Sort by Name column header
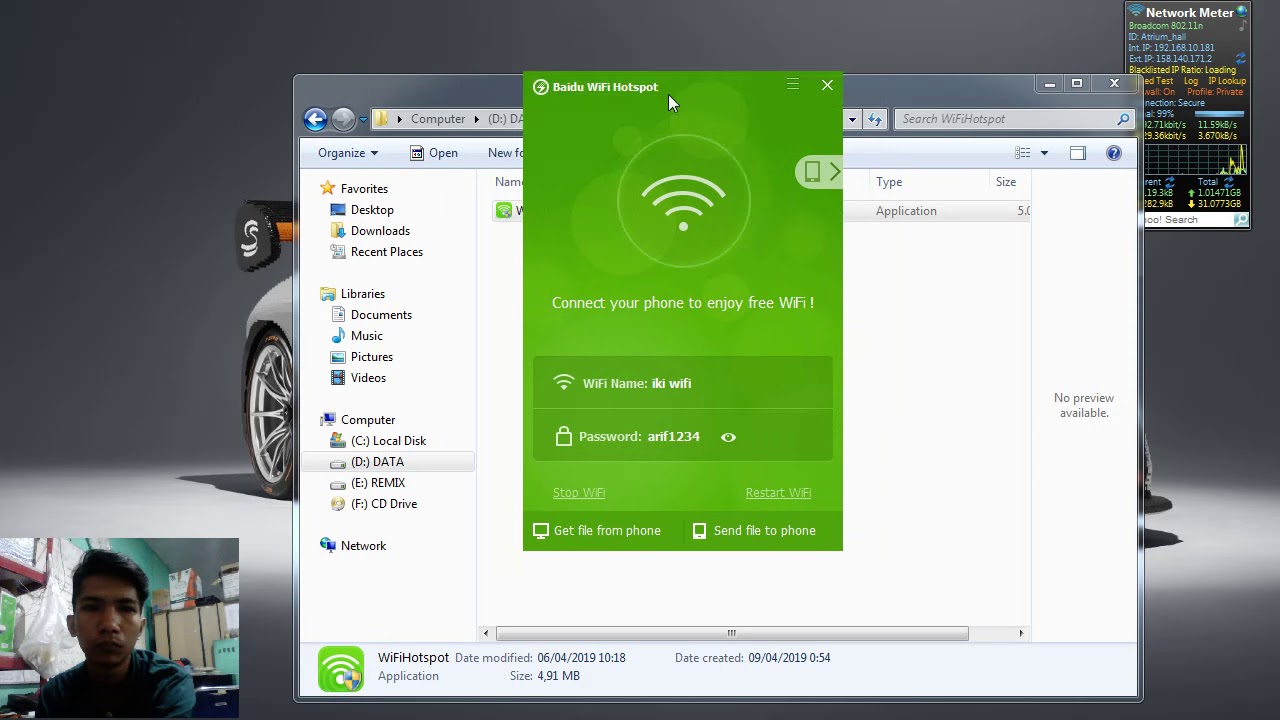The width and height of the screenshot is (1280, 720). click(x=508, y=182)
